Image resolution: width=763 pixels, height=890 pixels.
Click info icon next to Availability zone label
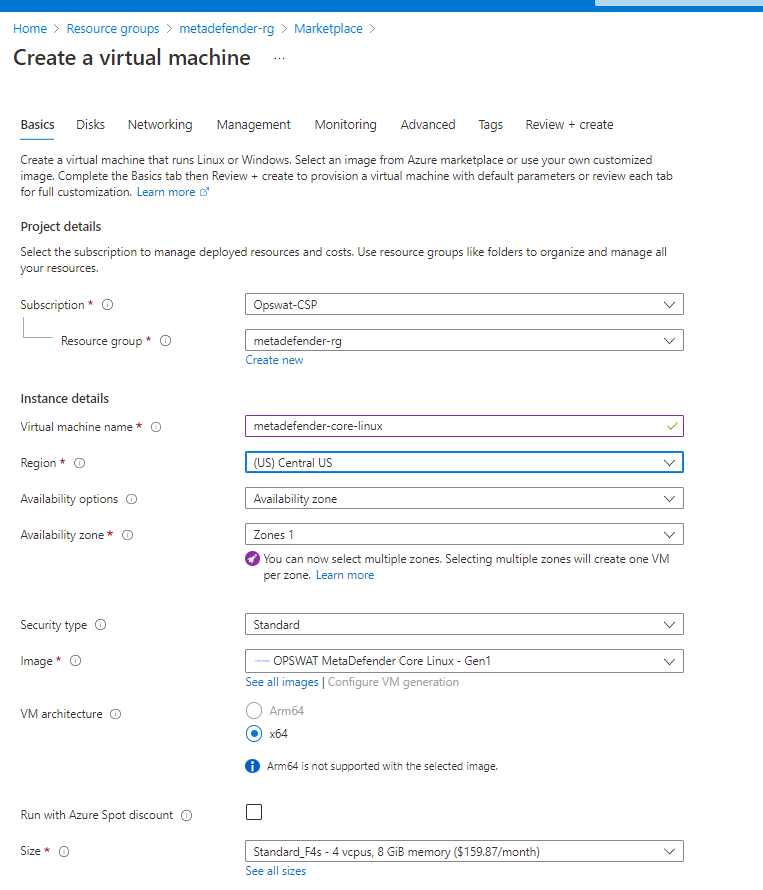127,535
